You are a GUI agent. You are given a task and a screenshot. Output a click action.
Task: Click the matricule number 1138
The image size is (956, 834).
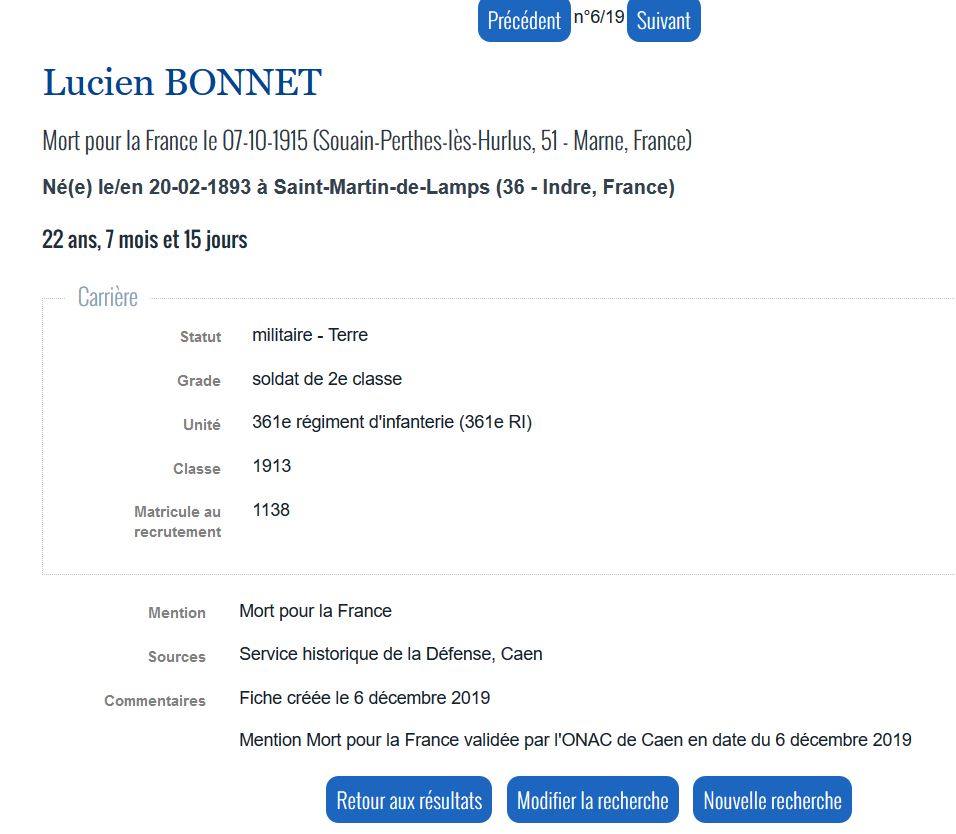tap(271, 510)
